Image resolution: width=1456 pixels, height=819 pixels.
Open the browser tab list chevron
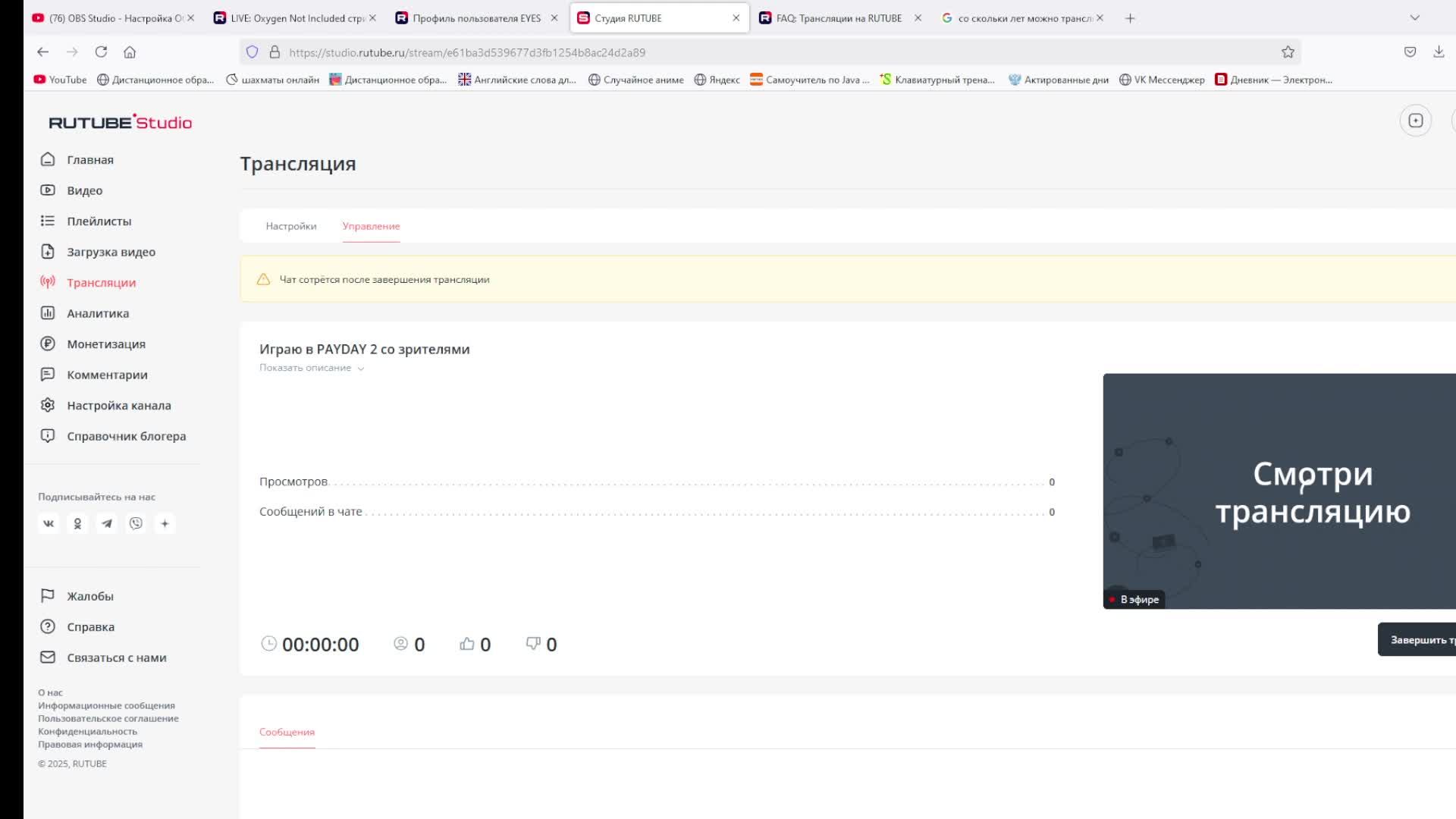(1414, 18)
